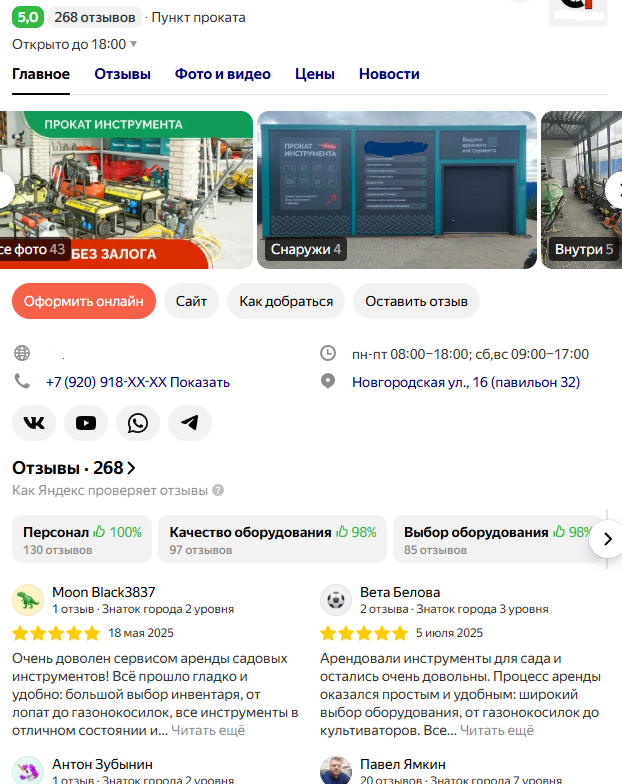Click the '18 мая 2025' review date

coord(141,633)
